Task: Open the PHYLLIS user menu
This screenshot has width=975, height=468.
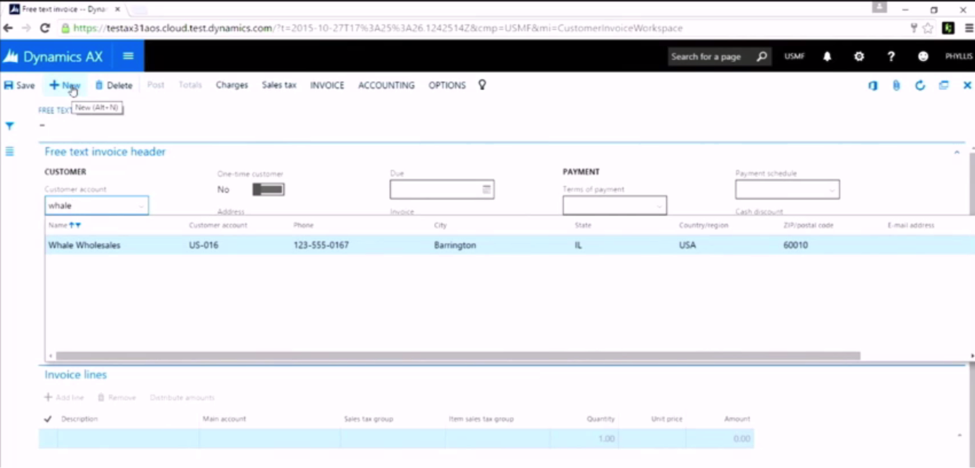Action: 959,57
